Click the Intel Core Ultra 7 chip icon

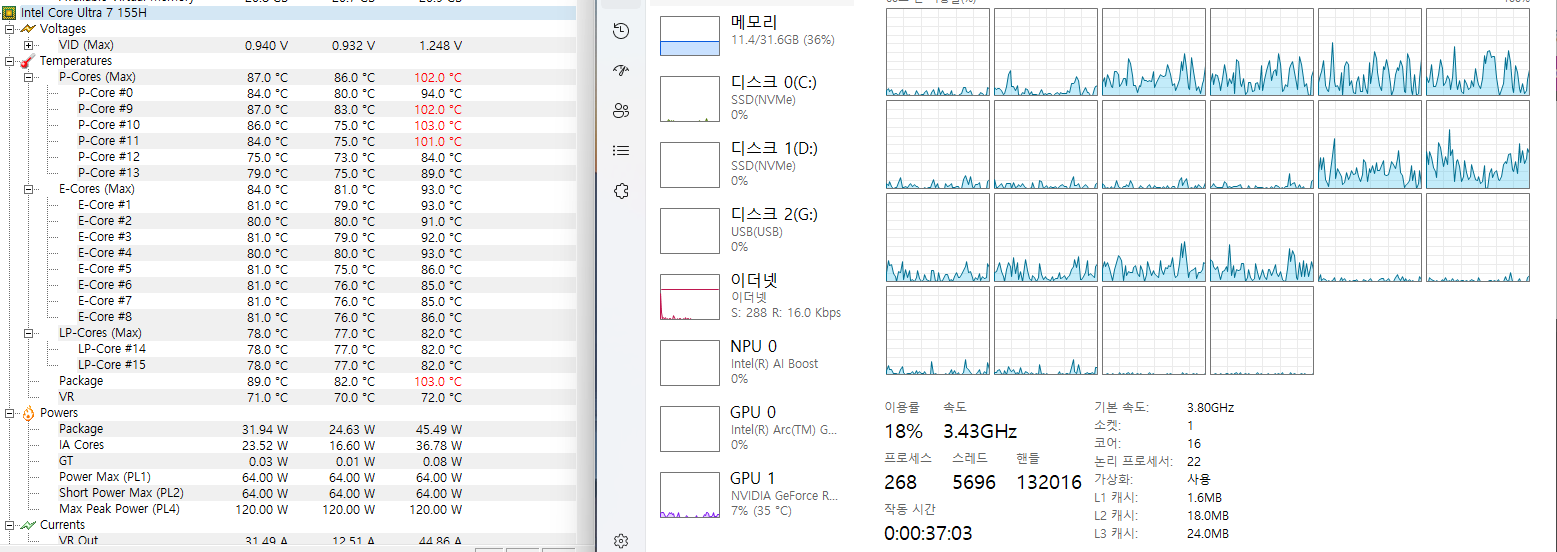(x=9, y=13)
